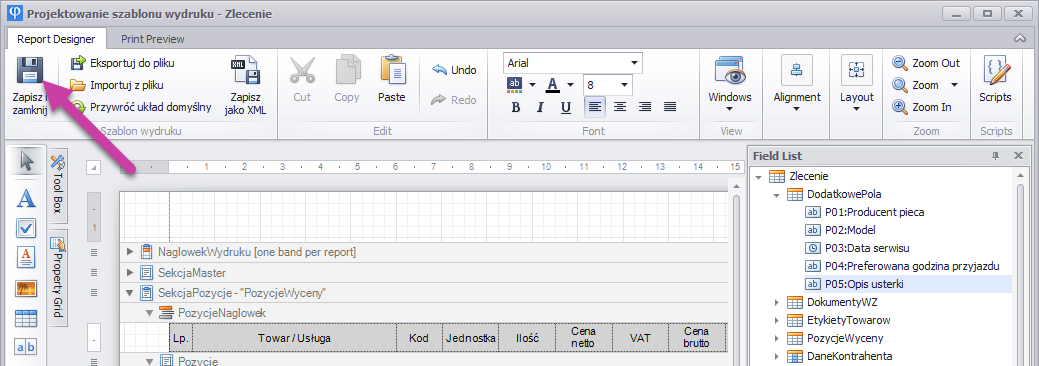Switch to the Print Preview tab
Image resolution: width=1039 pixels, height=366 pixels.
click(152, 39)
